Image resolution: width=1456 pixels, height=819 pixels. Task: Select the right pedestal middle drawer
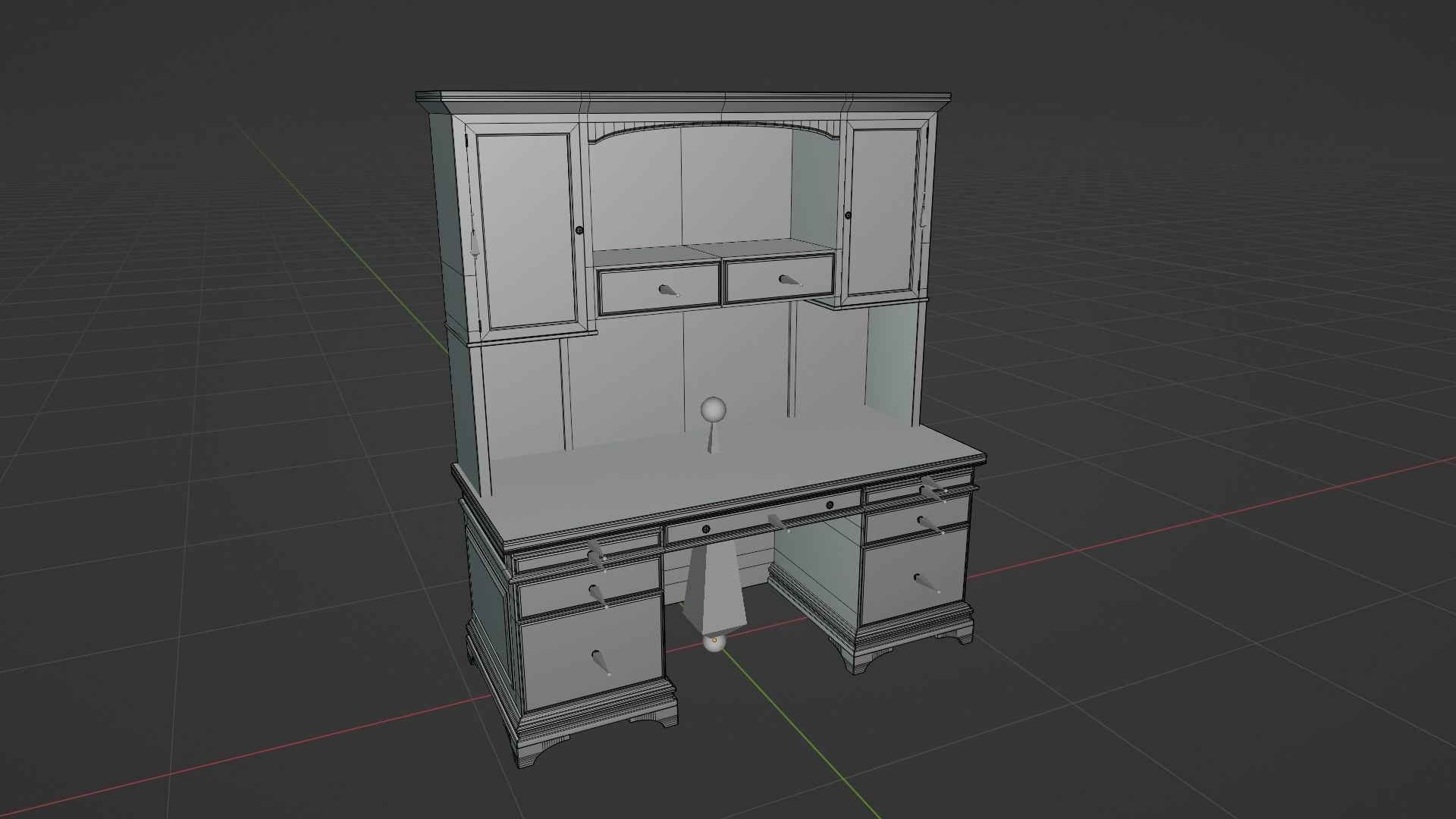916,519
